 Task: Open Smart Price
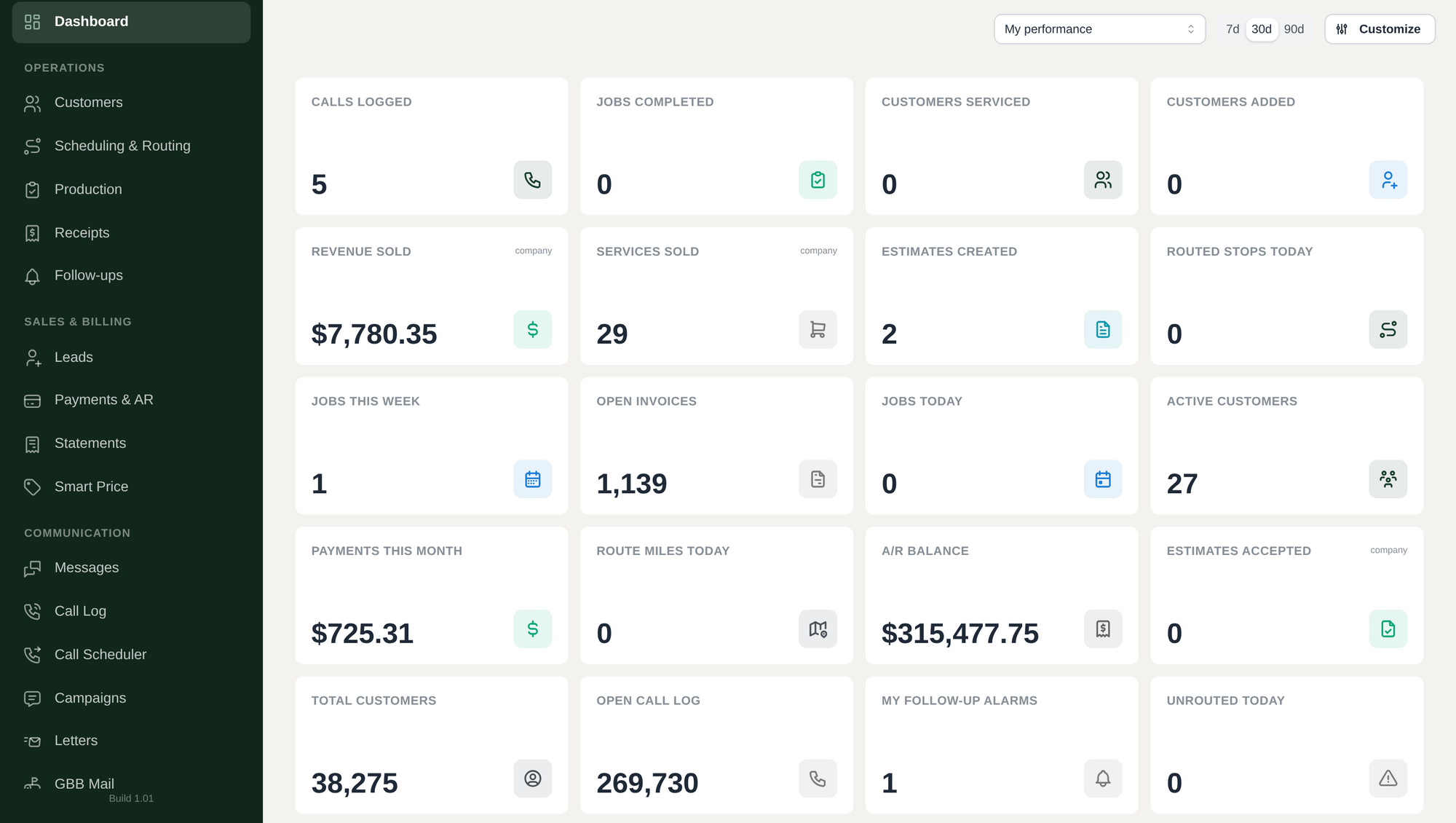pos(131,487)
